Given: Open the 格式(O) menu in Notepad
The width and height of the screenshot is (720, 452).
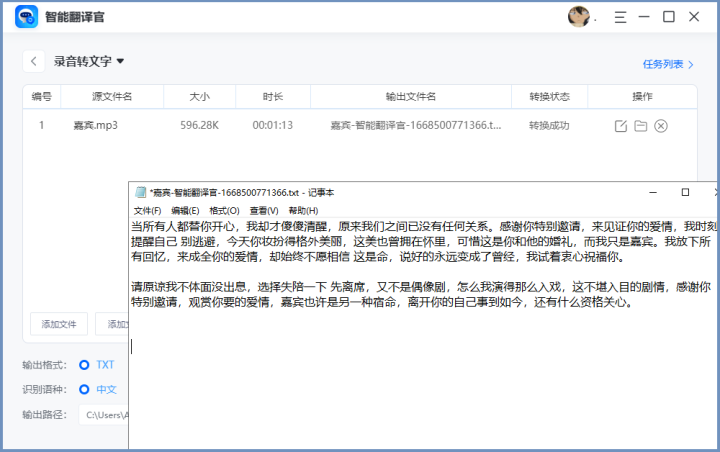Looking at the screenshot, I should click(224, 211).
